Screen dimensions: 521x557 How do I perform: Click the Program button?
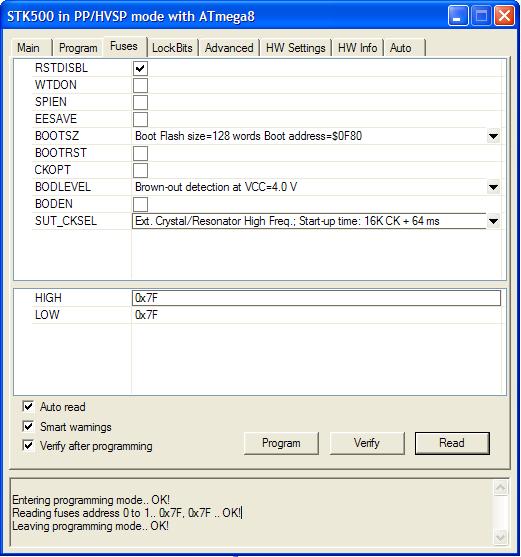coord(281,443)
